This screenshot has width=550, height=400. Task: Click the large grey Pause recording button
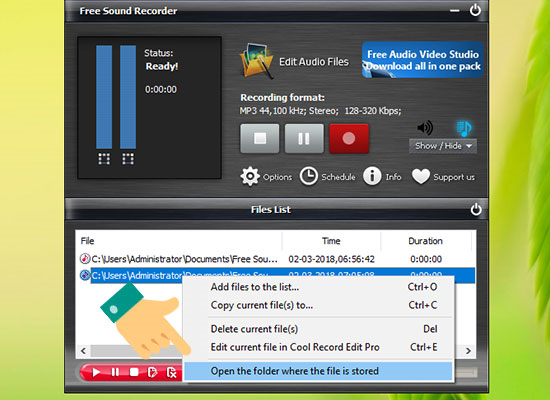(x=304, y=138)
